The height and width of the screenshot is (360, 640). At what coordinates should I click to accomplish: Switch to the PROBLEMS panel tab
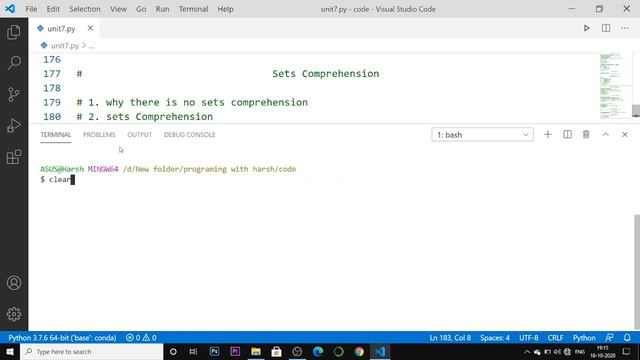click(99, 134)
